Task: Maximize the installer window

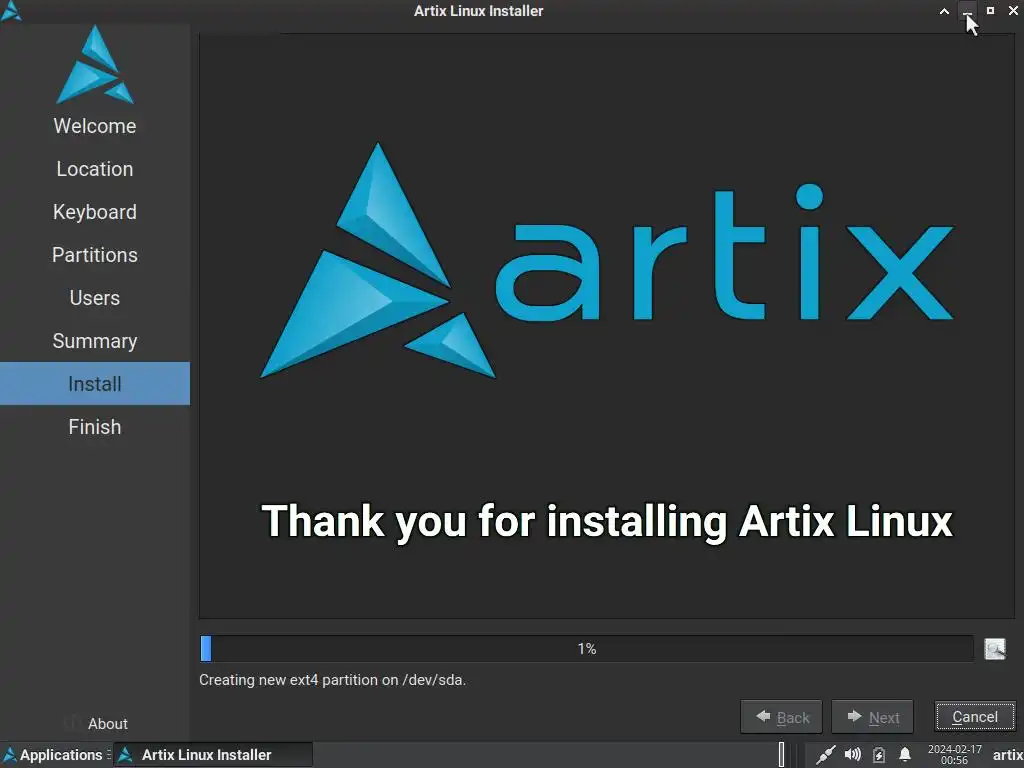Action: point(990,11)
